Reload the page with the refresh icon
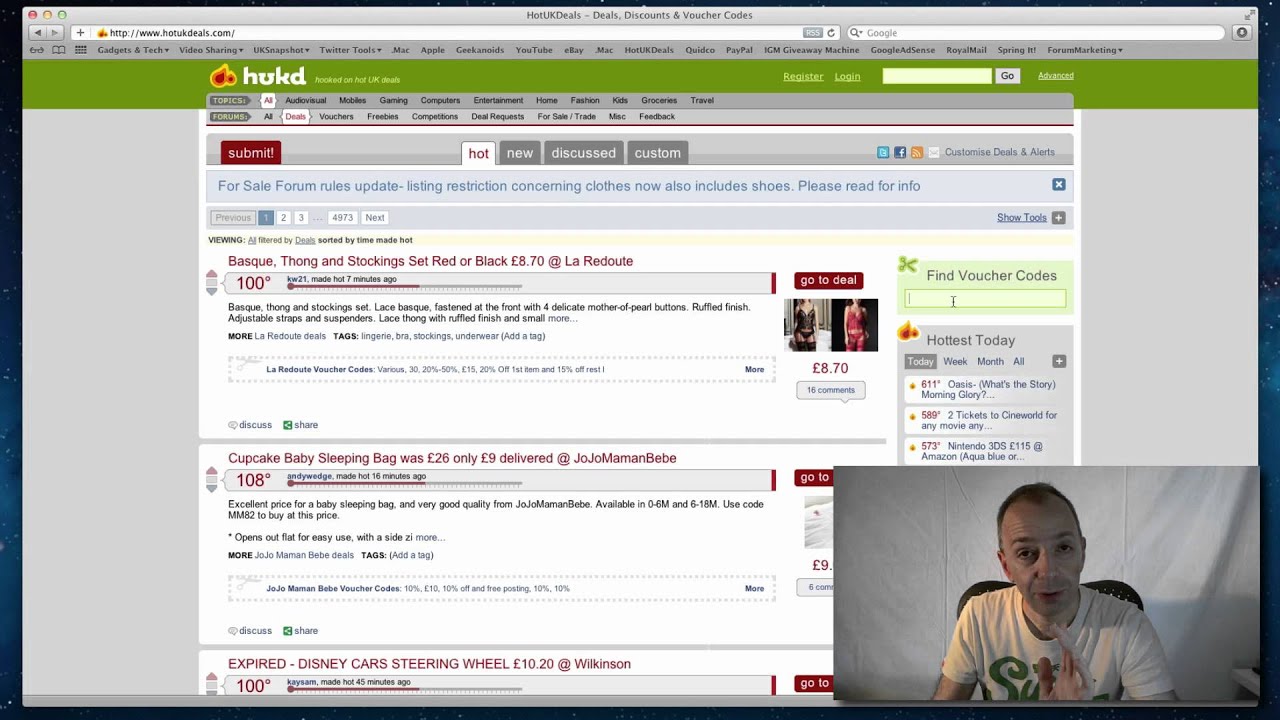The width and height of the screenshot is (1280, 720). (x=831, y=33)
